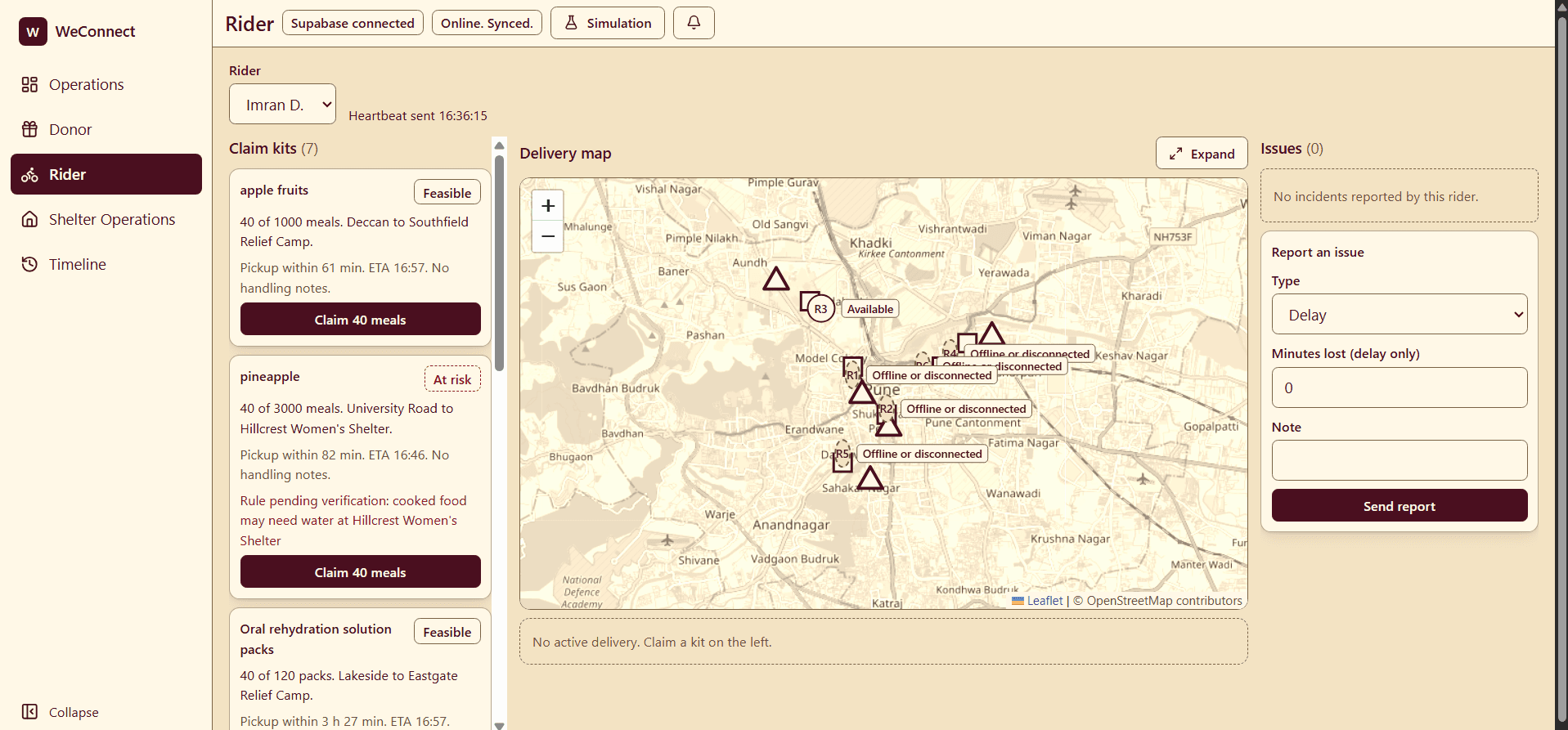This screenshot has height=730, width=1568.
Task: Focus the Note input field
Action: point(1400,460)
